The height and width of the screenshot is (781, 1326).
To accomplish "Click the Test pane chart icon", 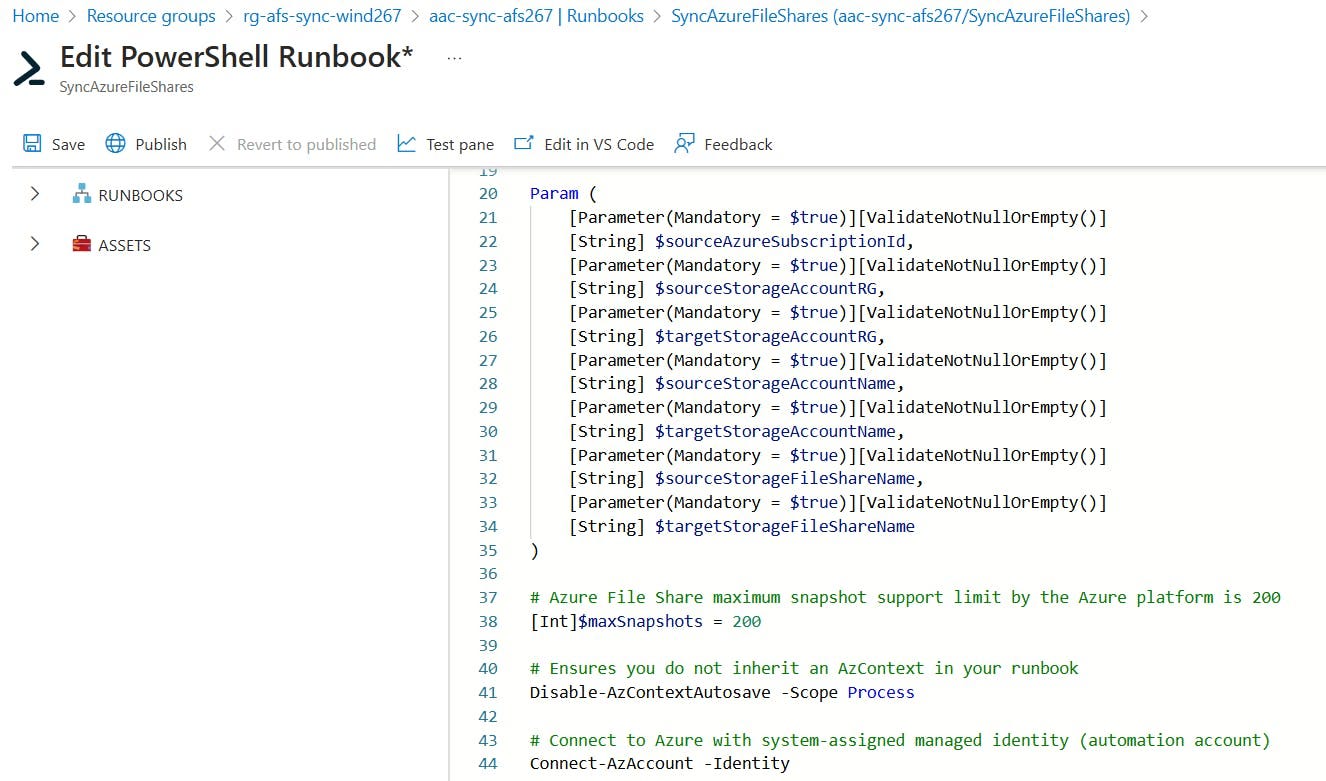I will click(406, 143).
